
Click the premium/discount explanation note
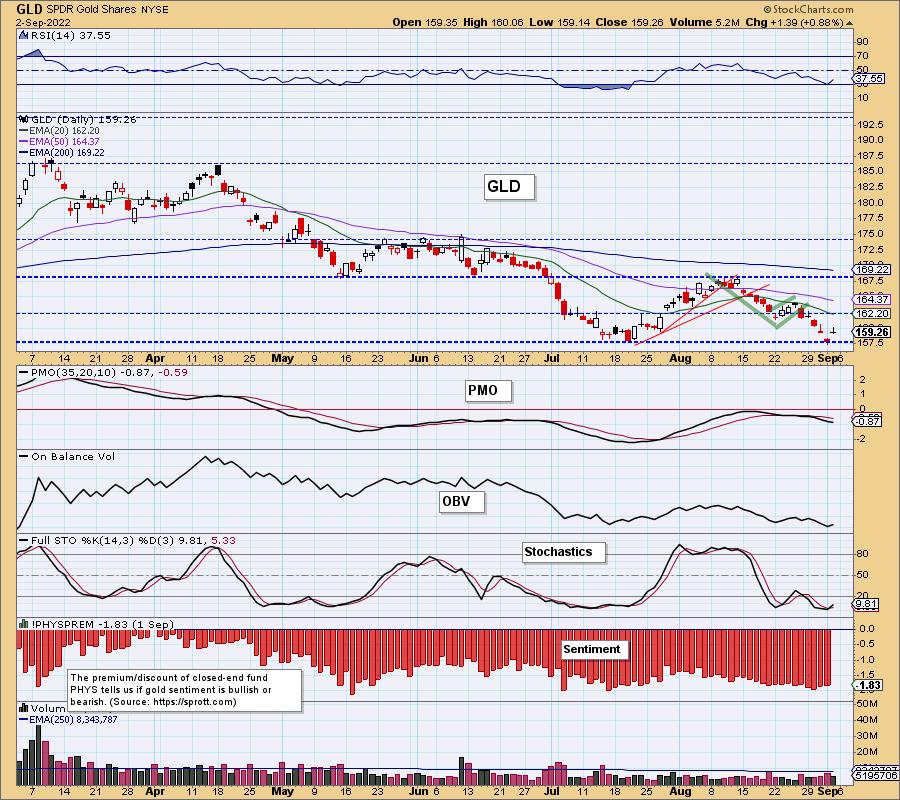tap(185, 690)
